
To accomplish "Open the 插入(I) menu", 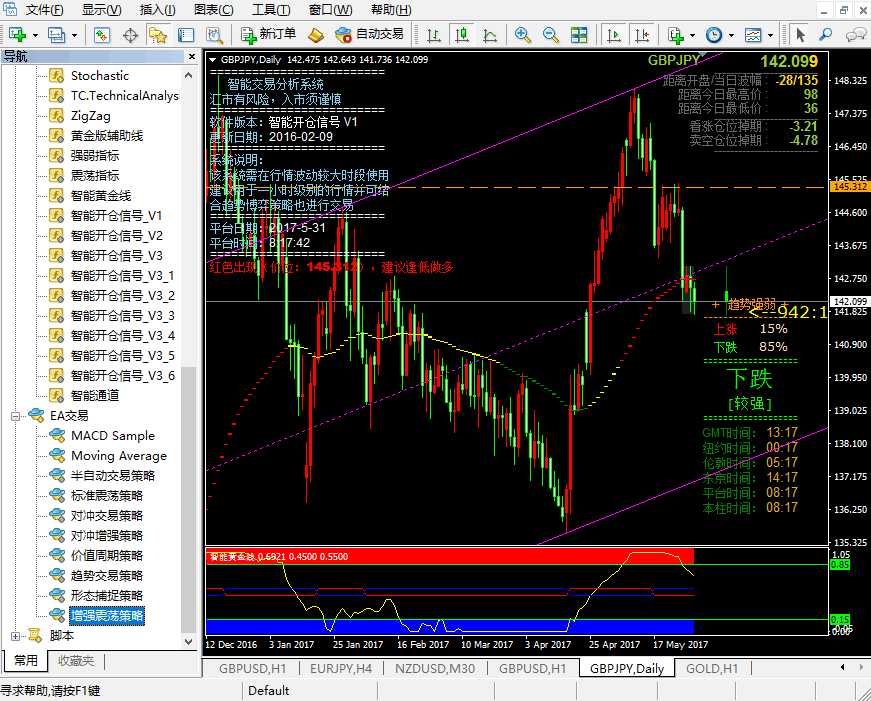I will [x=157, y=10].
